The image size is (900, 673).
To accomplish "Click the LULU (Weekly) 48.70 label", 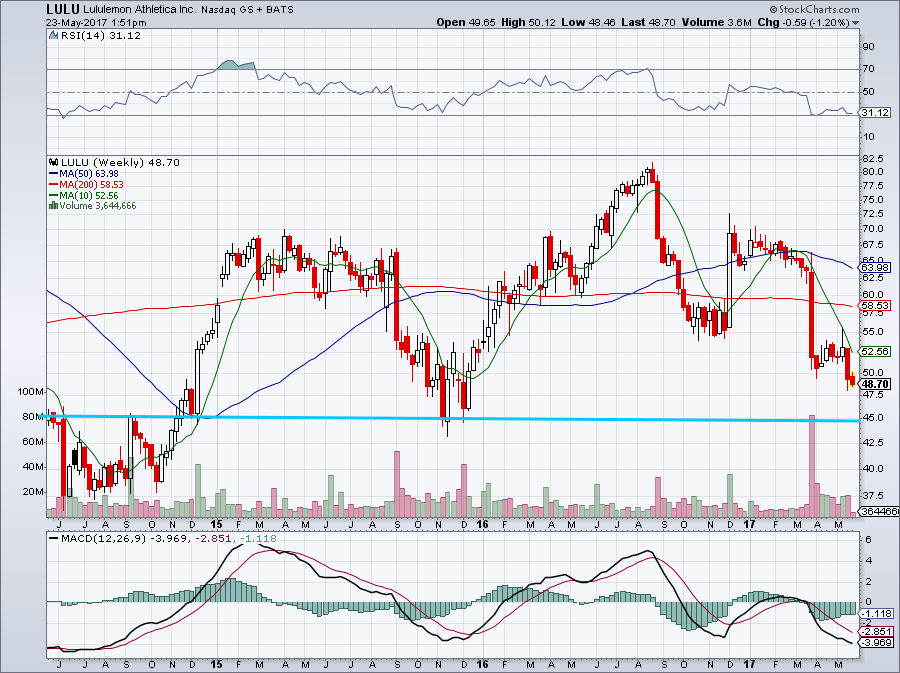I will pyautogui.click(x=120, y=162).
